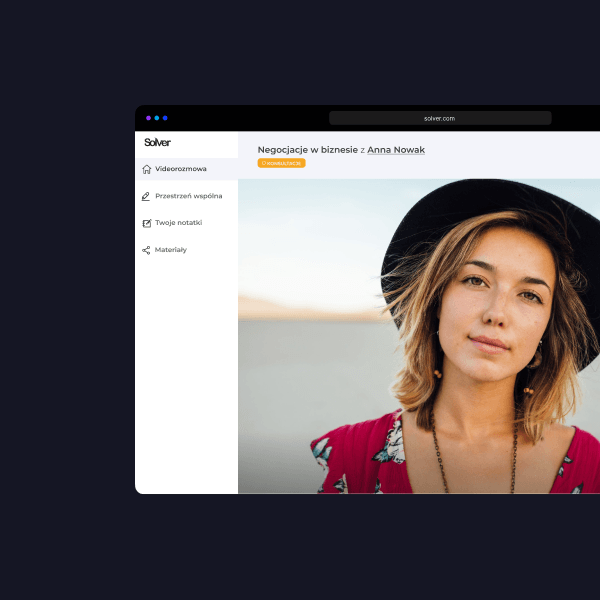Click the orange Konsultacje badge

pos(283,163)
